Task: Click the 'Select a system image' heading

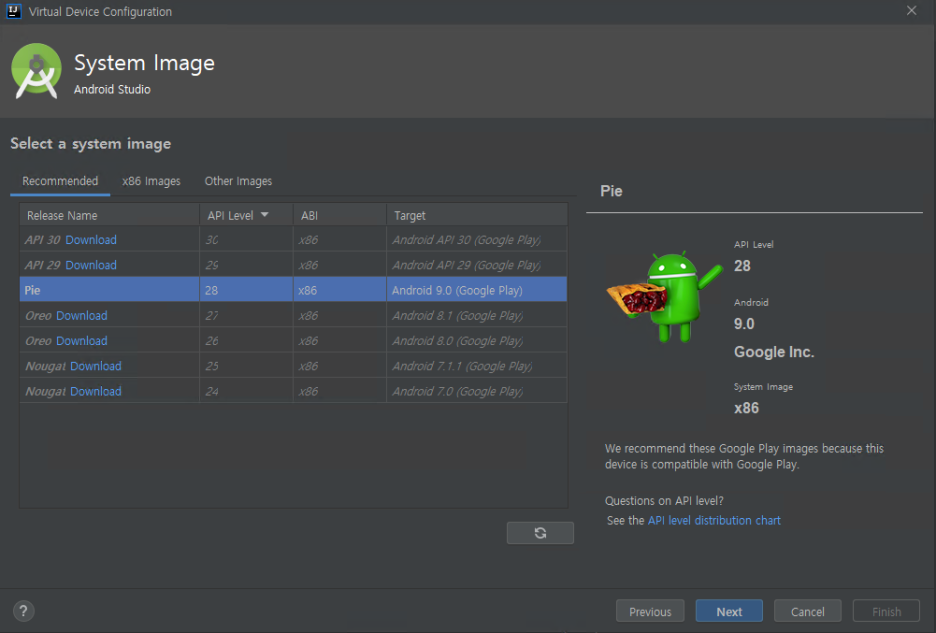Action: [x=91, y=144]
